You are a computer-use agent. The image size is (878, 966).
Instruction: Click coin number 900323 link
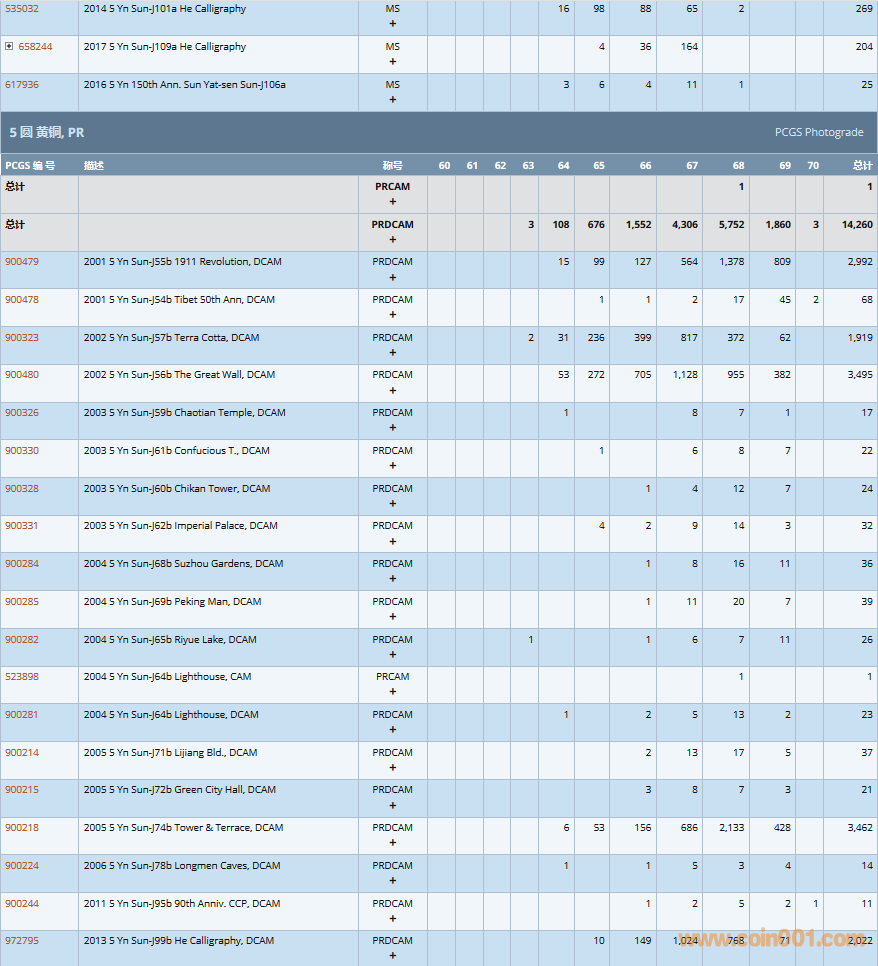22,338
